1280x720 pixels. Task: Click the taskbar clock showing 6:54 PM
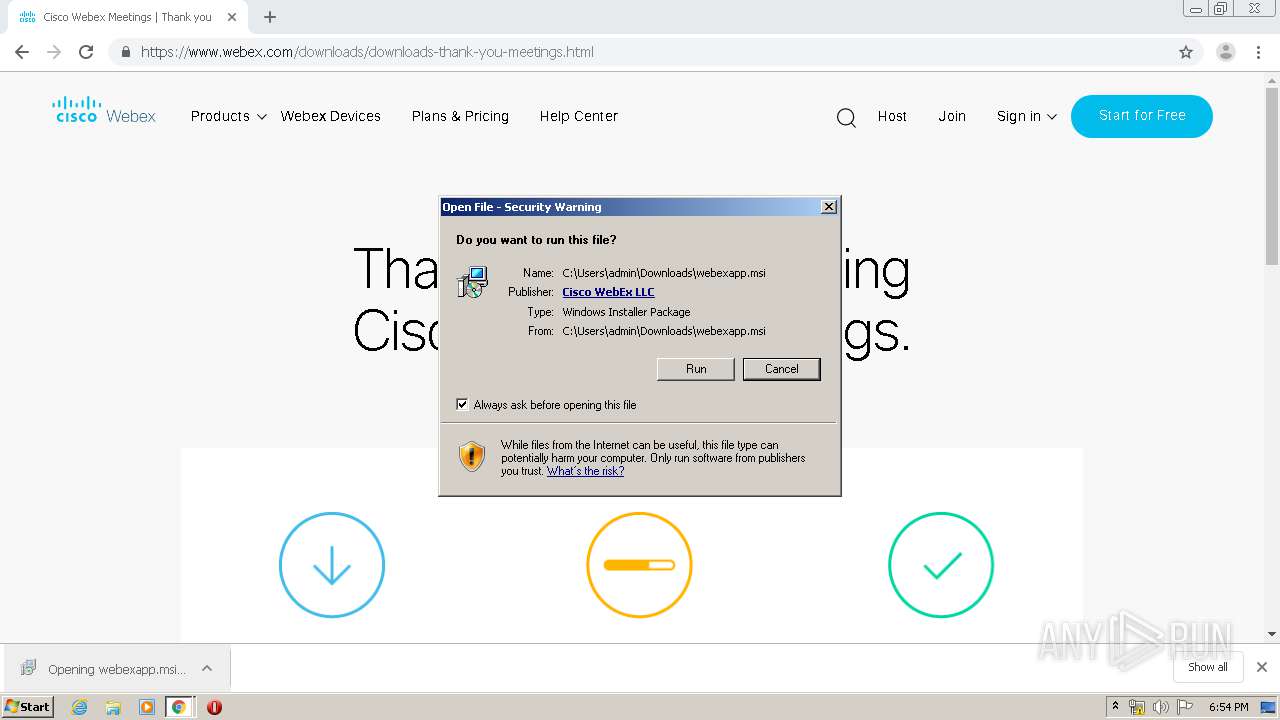[x=1228, y=707]
